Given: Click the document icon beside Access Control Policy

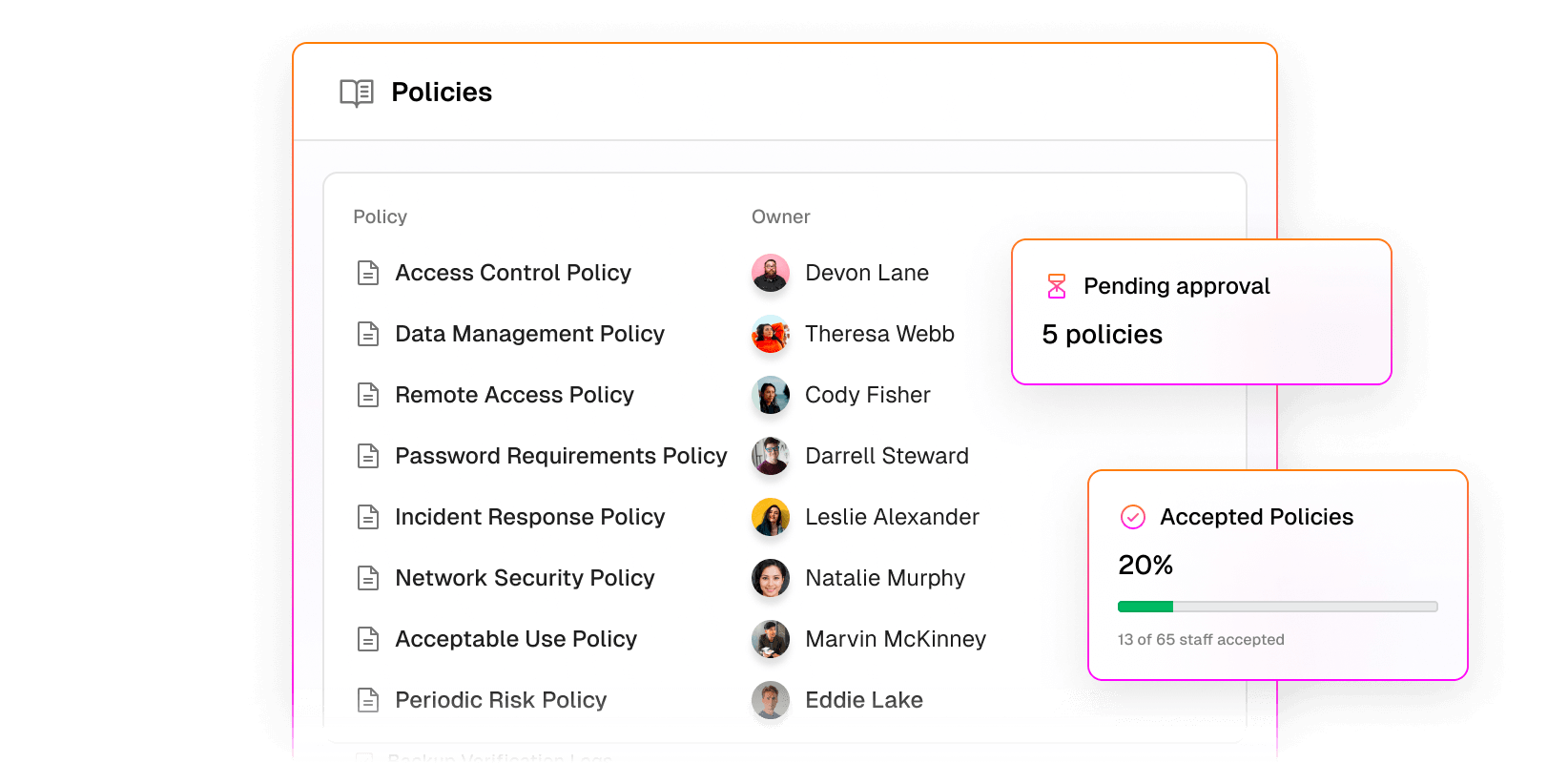Looking at the screenshot, I should 368,273.
